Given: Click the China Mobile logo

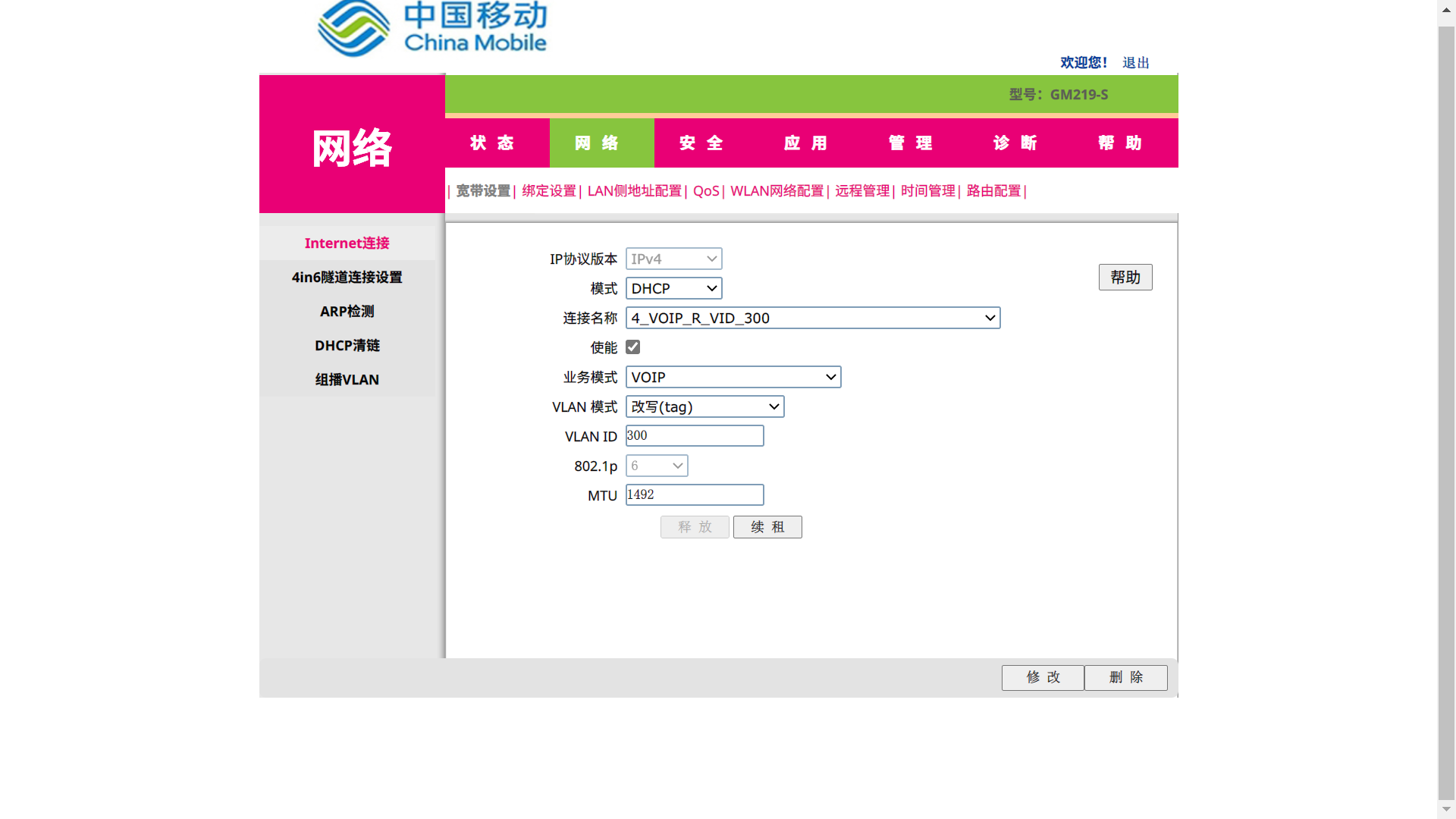Looking at the screenshot, I should pyautogui.click(x=431, y=29).
